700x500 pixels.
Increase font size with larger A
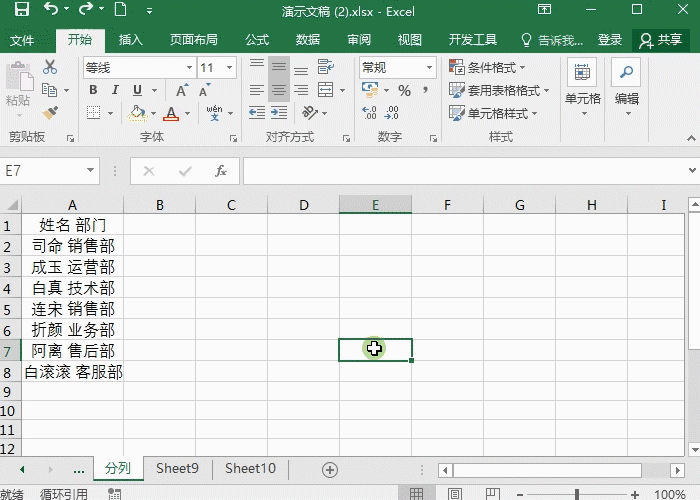click(x=182, y=91)
